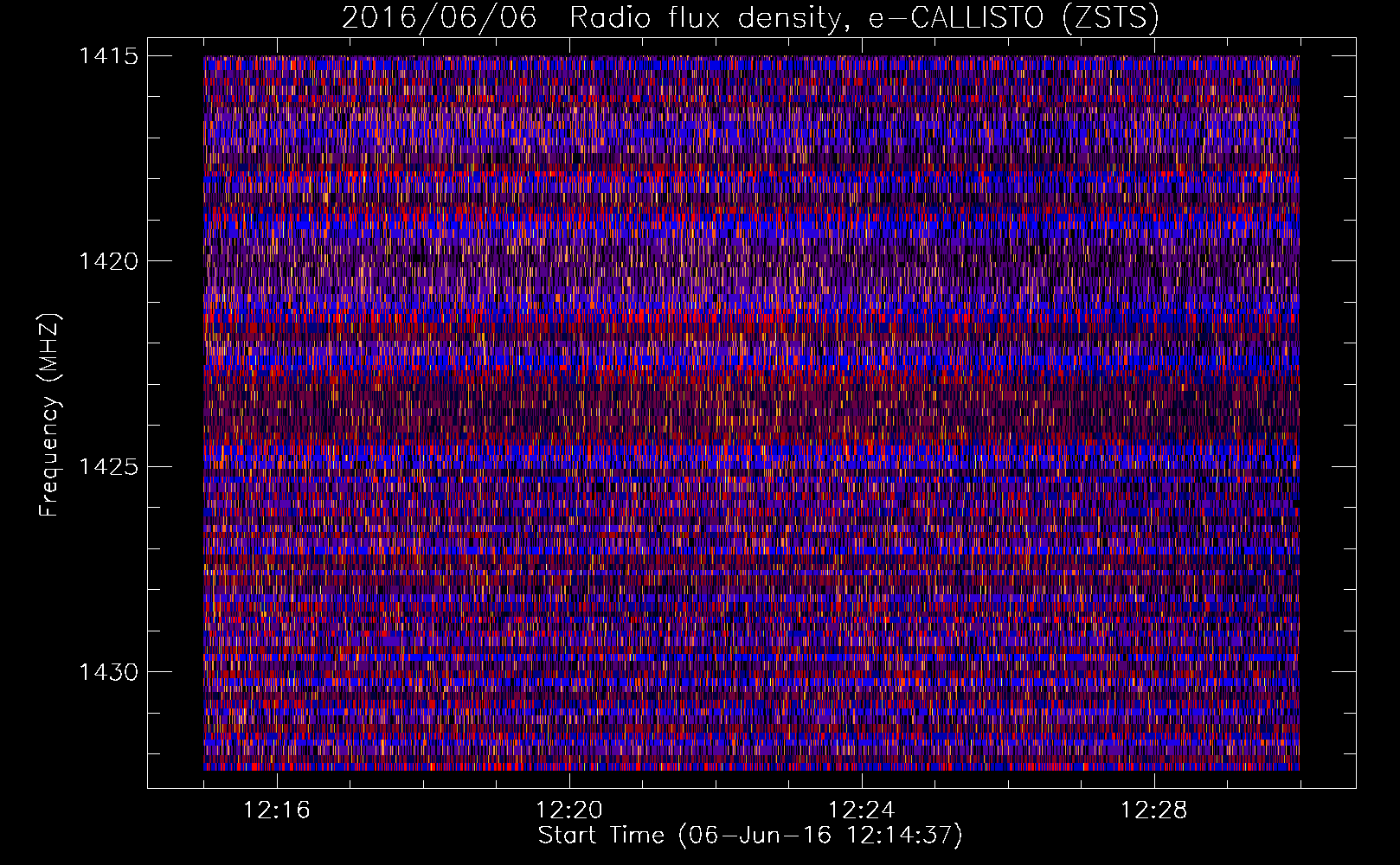
Task: Click the 12:24 time axis label
Action: click(862, 811)
